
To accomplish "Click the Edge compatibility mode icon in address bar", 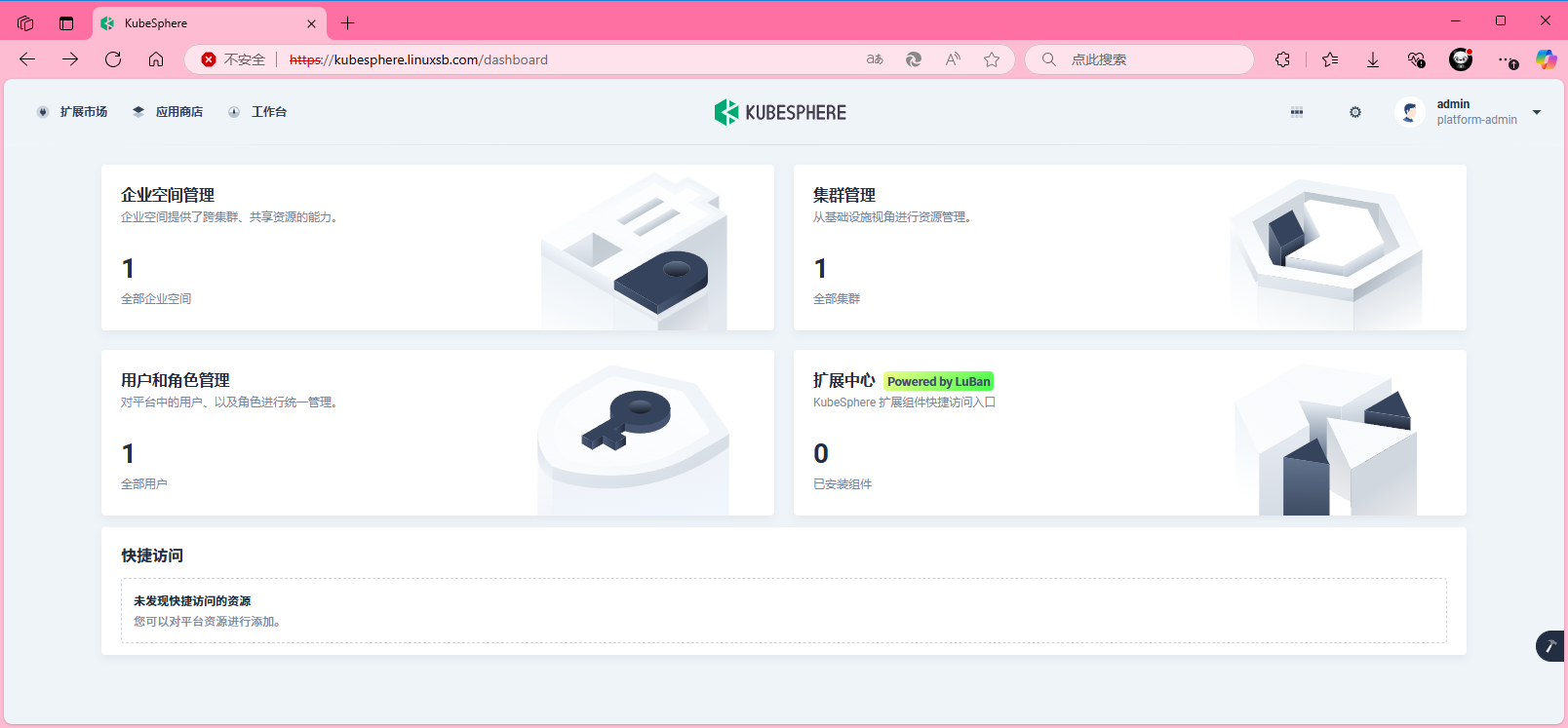I will tap(914, 59).
